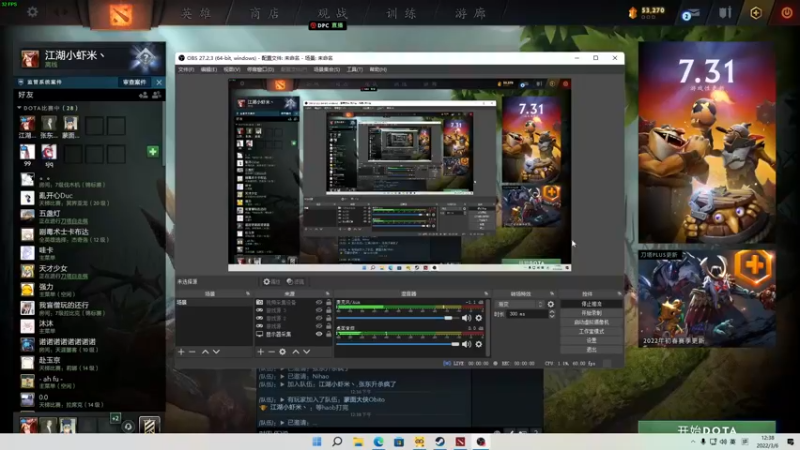Toggle visibility of third source in list
Viewport: 800px width, 450px height.
[319, 318]
